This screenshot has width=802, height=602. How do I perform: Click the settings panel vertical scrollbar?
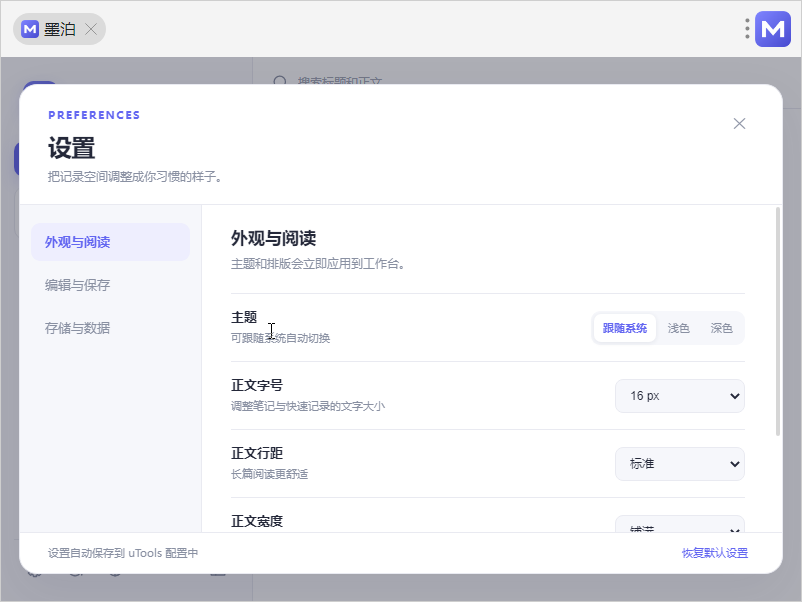[x=778, y=321]
